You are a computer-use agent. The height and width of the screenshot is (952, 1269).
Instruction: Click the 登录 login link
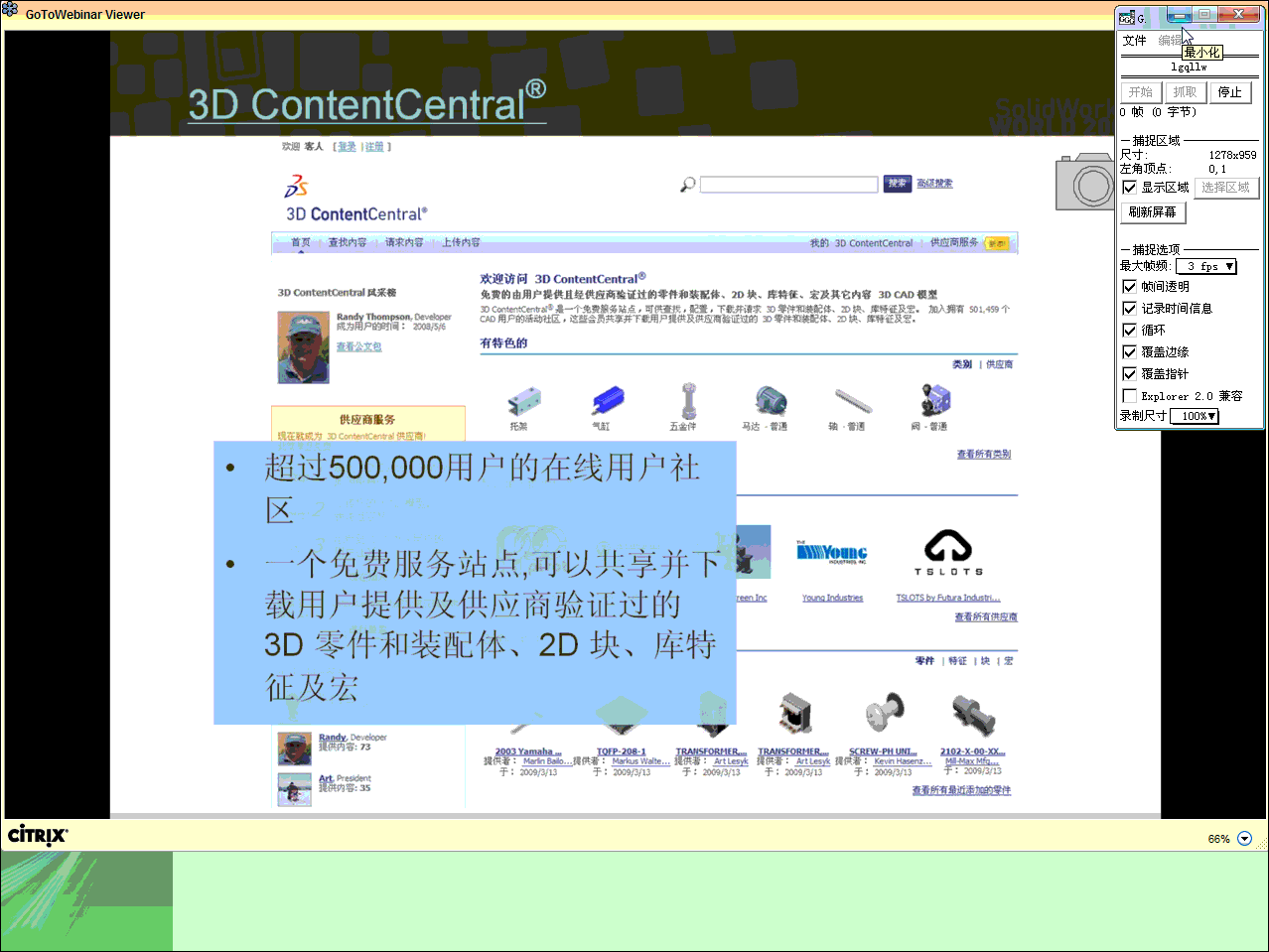[x=347, y=147]
